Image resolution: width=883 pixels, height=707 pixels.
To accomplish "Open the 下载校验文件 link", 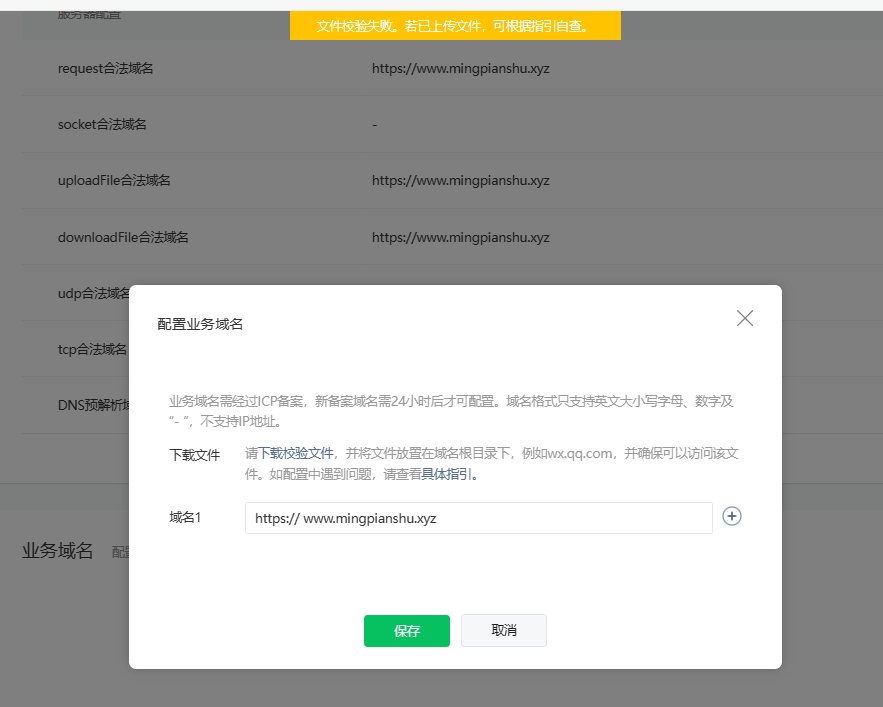I will pos(296,453).
